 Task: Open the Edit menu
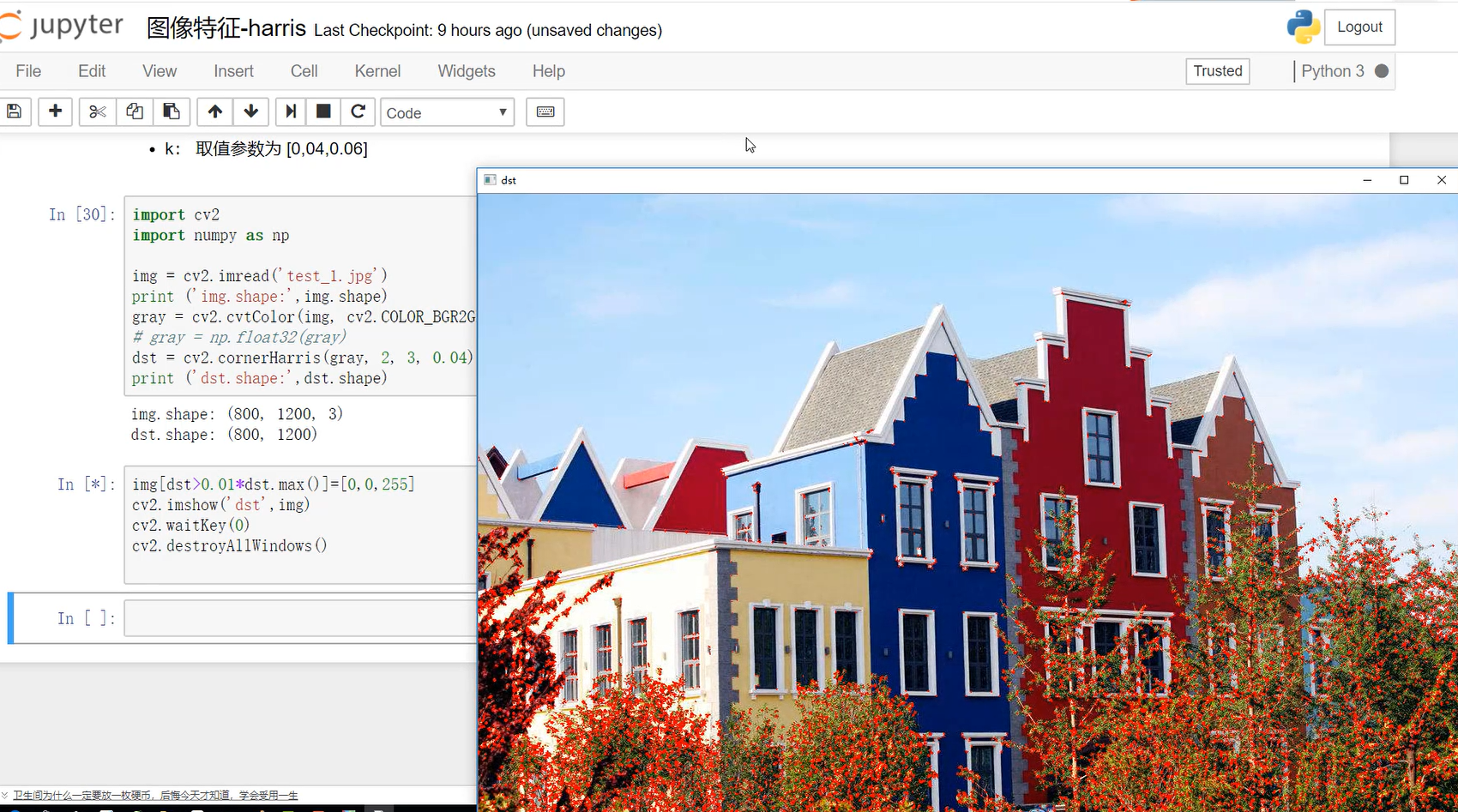[x=92, y=71]
